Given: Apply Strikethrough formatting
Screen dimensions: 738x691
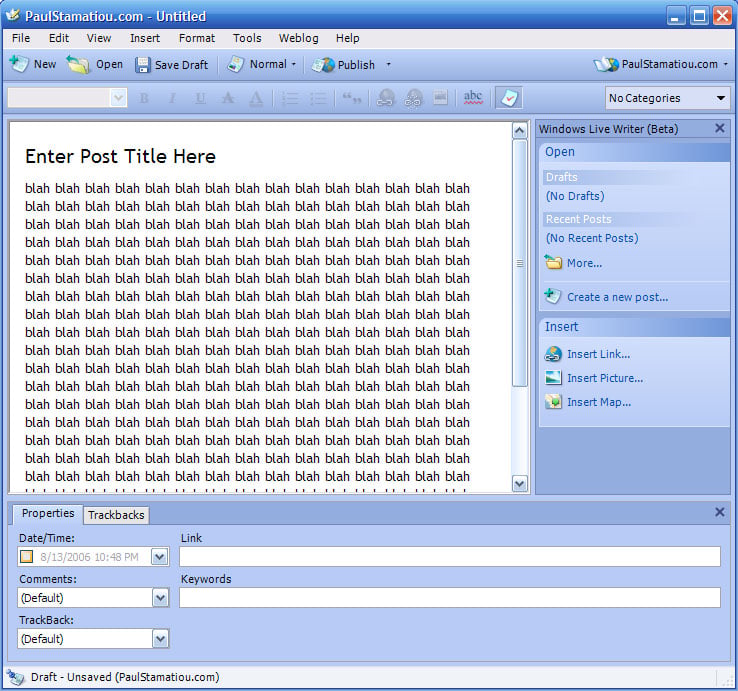Looking at the screenshot, I should point(228,98).
